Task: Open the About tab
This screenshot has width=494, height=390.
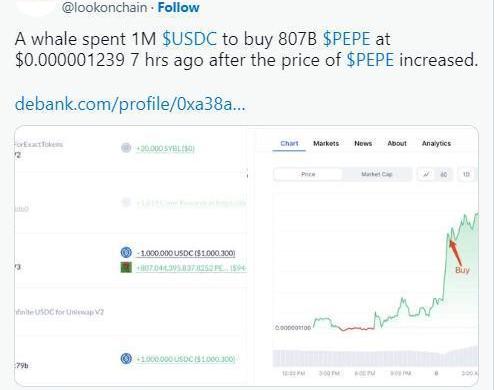Action: 397,144
